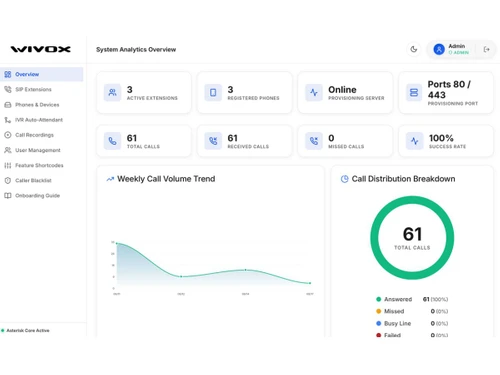This screenshot has height=375, width=500.
Task: Click the first data point on trend chart
Action: 117,243
